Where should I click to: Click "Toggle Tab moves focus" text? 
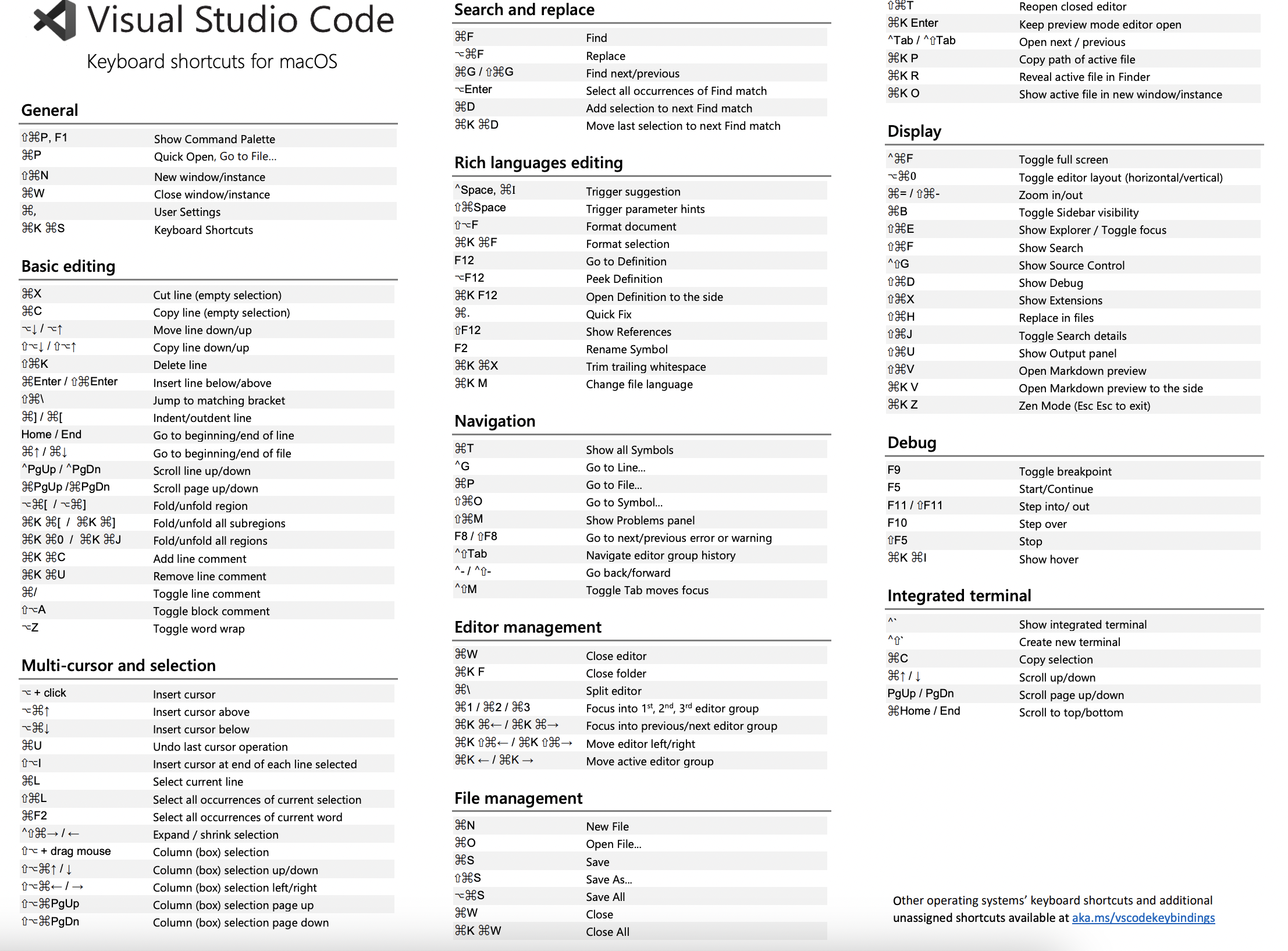tap(647, 590)
